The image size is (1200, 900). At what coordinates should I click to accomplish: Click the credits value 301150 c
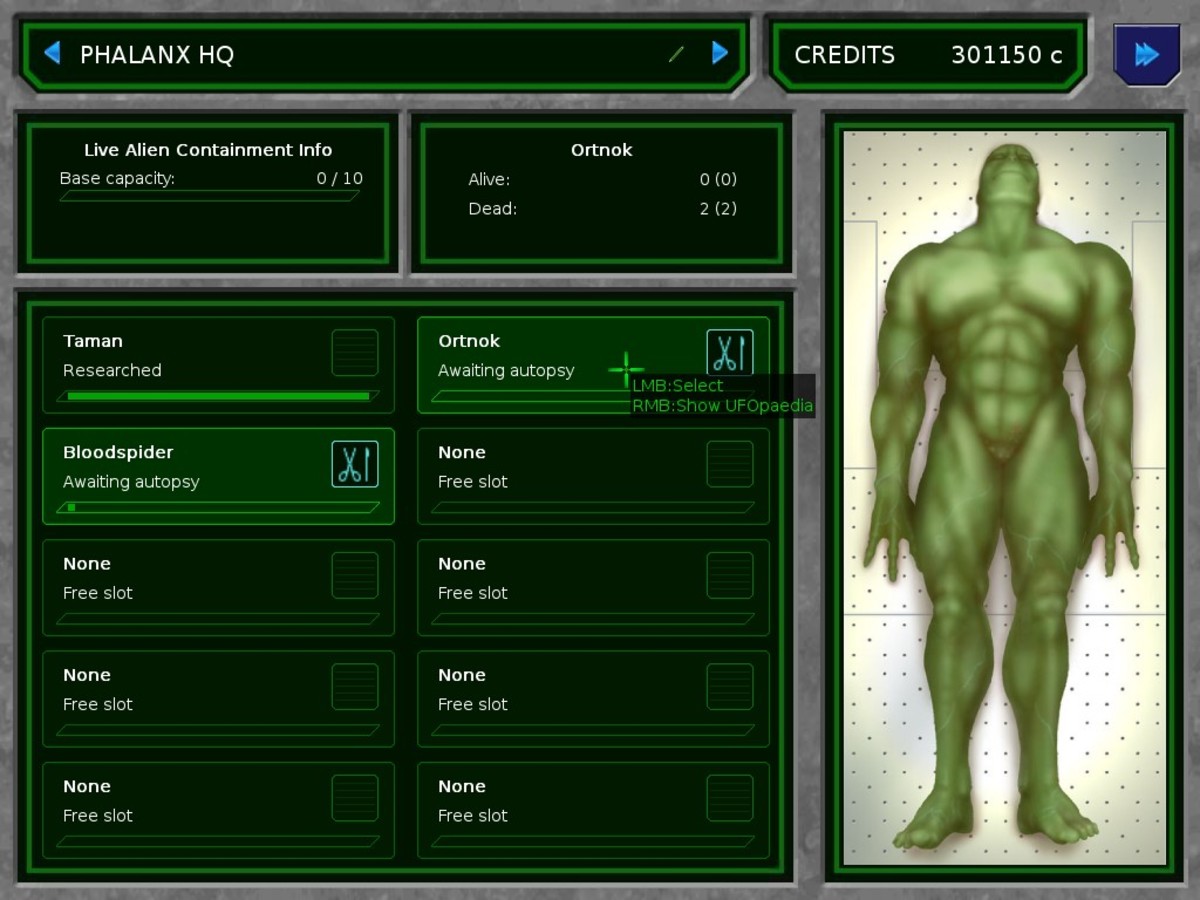[1006, 55]
